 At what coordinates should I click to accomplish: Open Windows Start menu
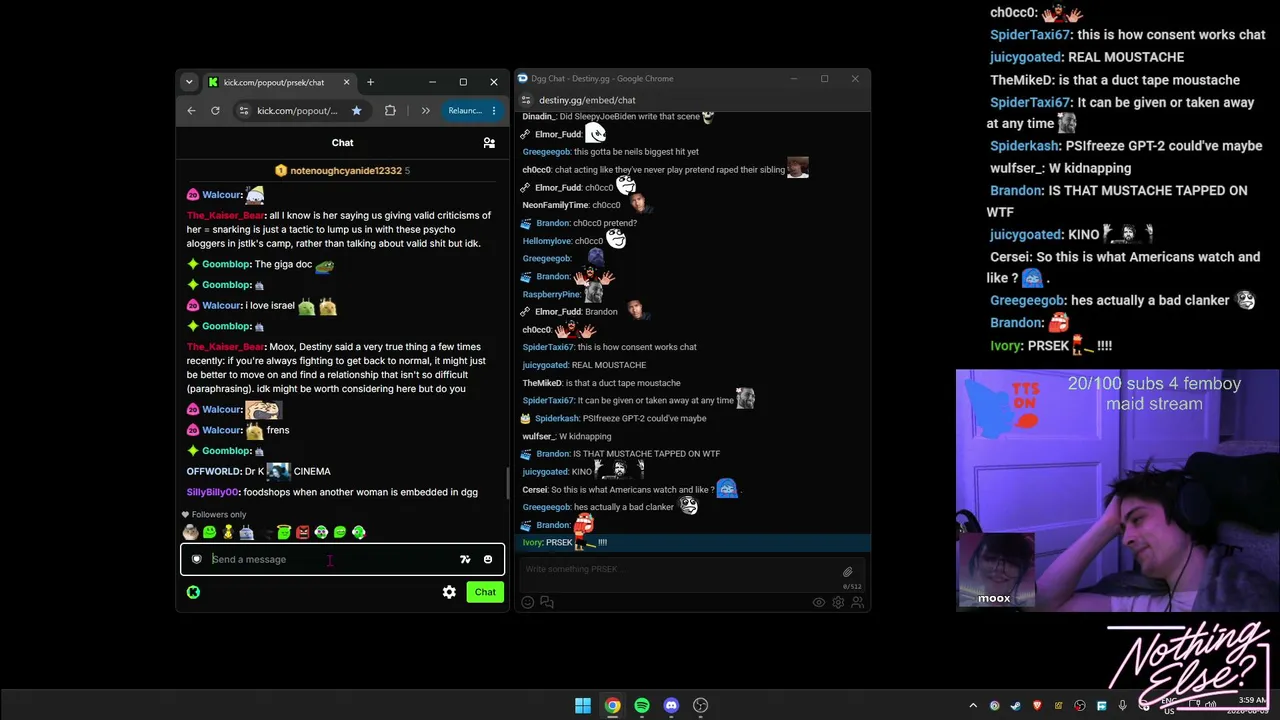(583, 706)
